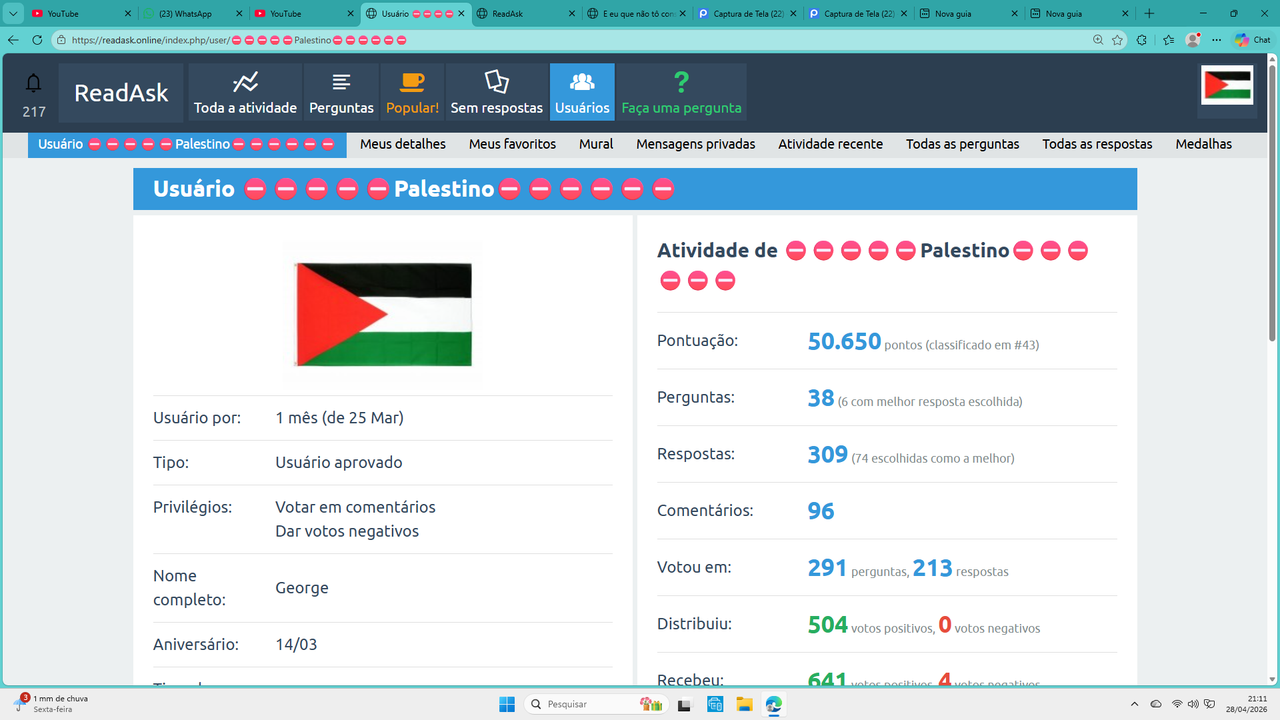Open the browser profile avatar
Screen dimensions: 1280x720
pyautogui.click(x=1193, y=40)
